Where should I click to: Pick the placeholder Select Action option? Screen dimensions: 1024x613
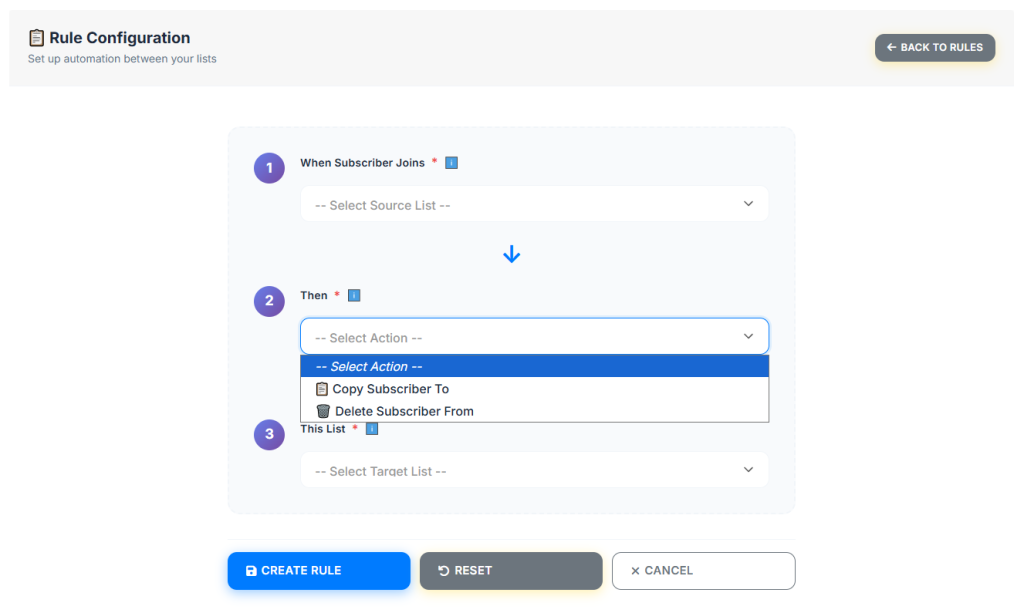coord(369,367)
